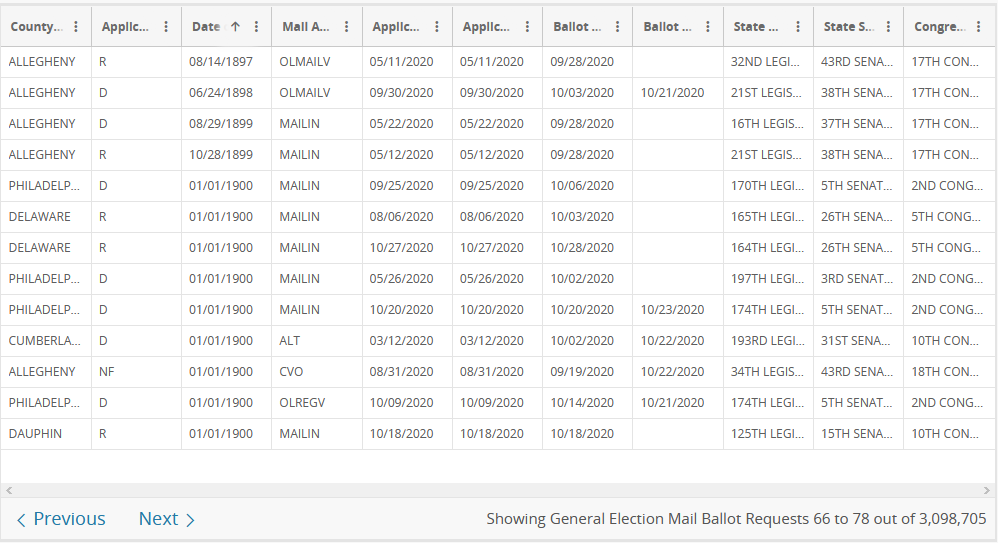This screenshot has width=998, height=543.
Task: Click the left chevron icon beside Previous
Action: (x=21, y=520)
